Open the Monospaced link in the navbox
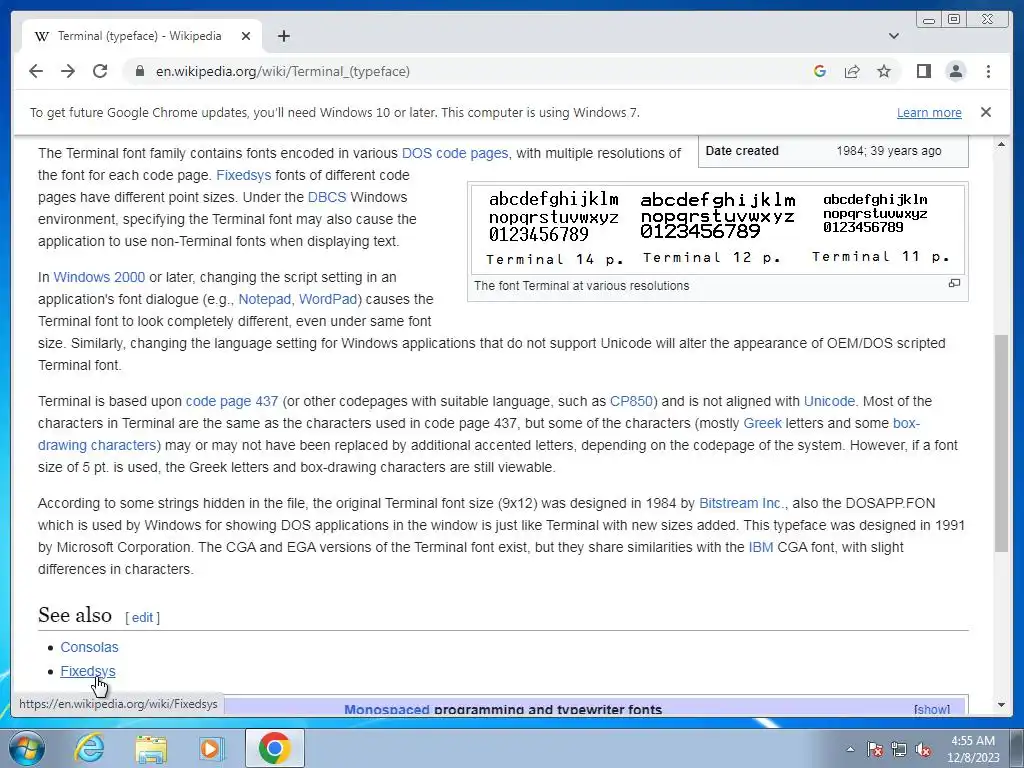 (x=387, y=709)
